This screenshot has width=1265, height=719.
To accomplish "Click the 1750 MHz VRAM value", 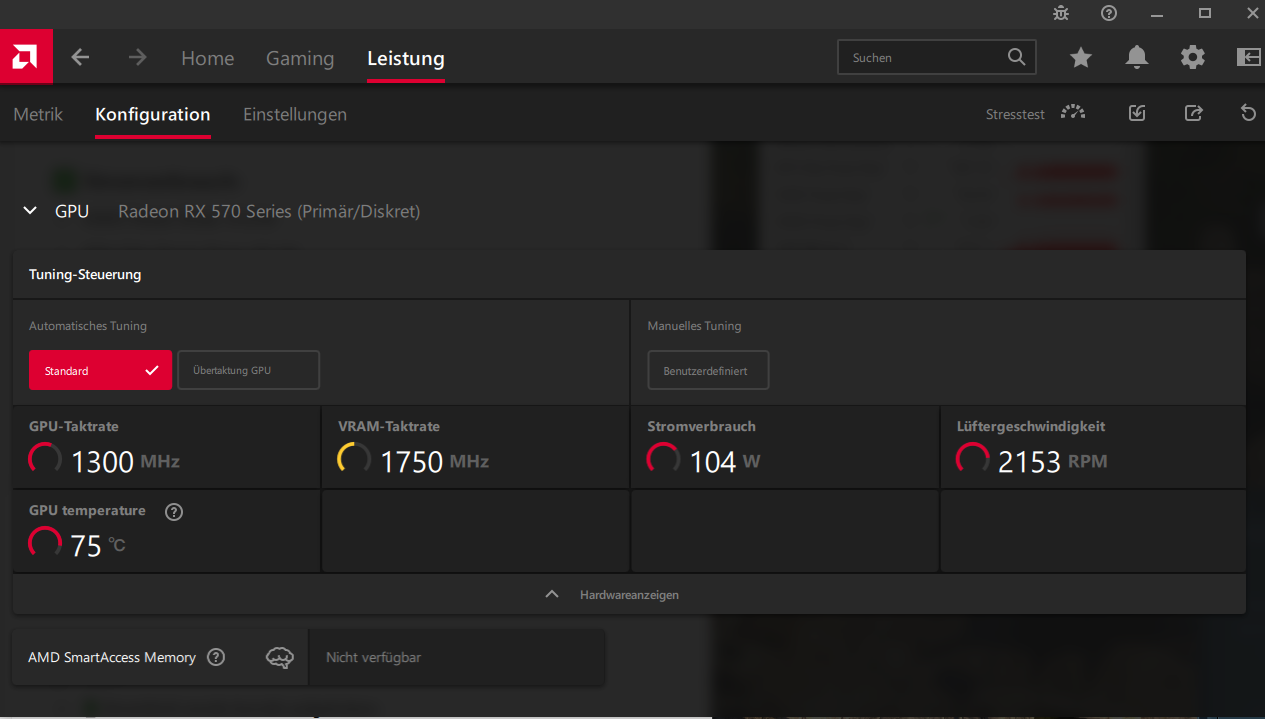I will (x=434, y=462).
